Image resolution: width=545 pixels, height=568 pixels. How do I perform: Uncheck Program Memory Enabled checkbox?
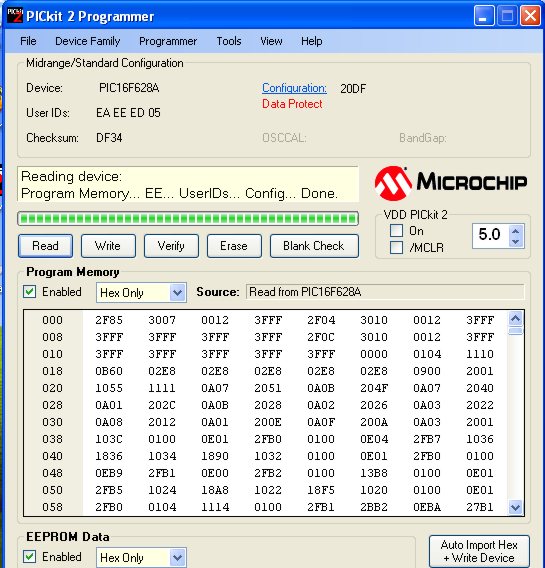coord(30,292)
